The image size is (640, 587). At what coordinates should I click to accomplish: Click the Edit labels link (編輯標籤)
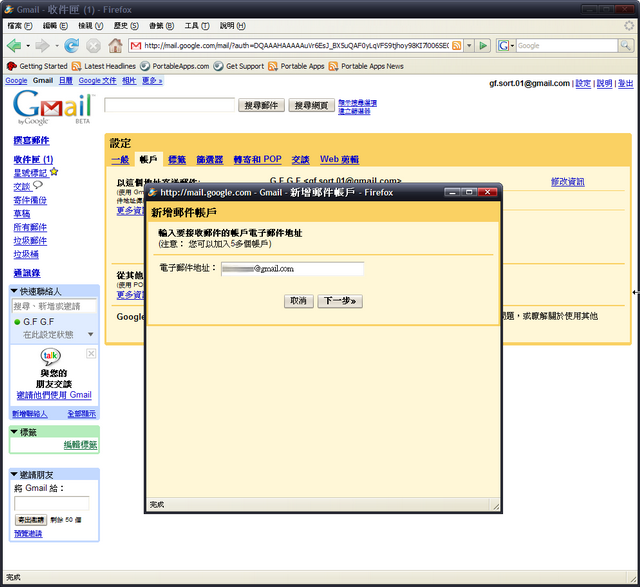tap(80, 445)
